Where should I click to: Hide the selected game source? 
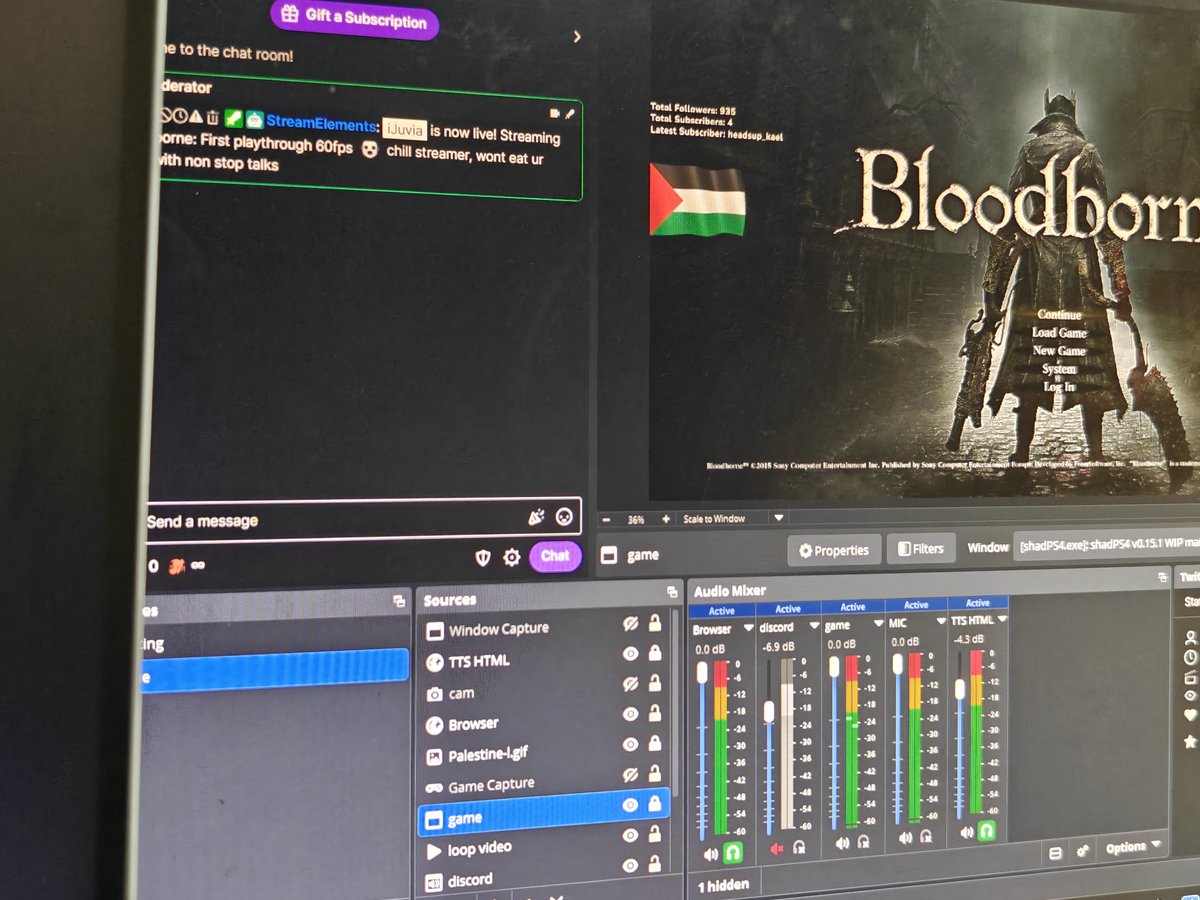[x=630, y=804]
